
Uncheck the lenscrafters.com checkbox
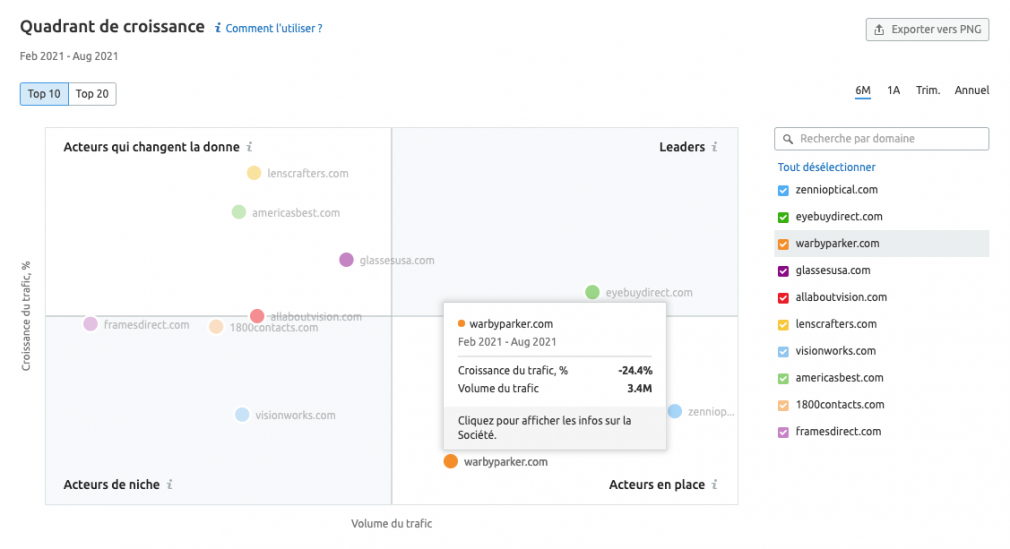[783, 325]
